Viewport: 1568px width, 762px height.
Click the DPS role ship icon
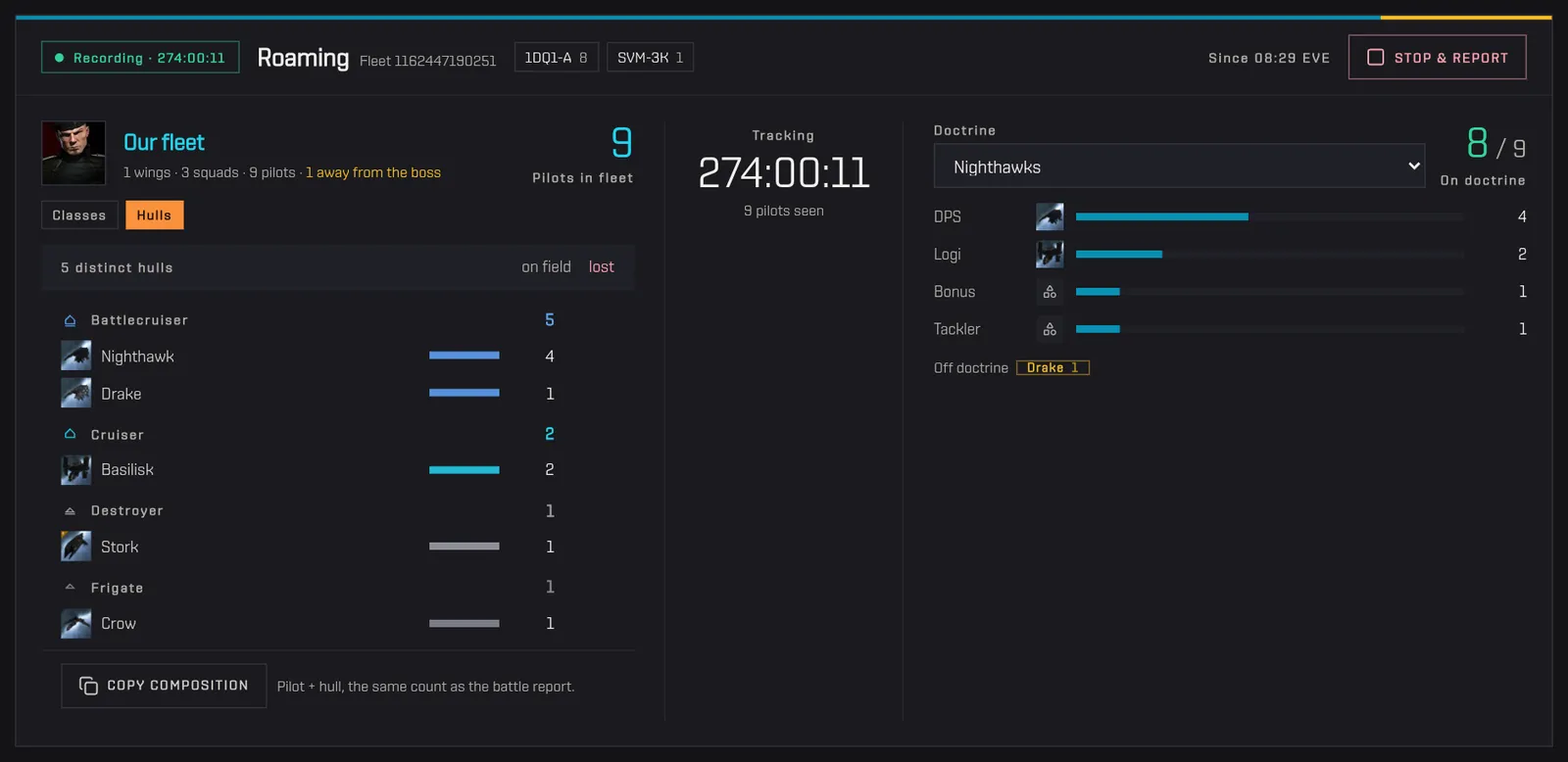[x=1050, y=216]
